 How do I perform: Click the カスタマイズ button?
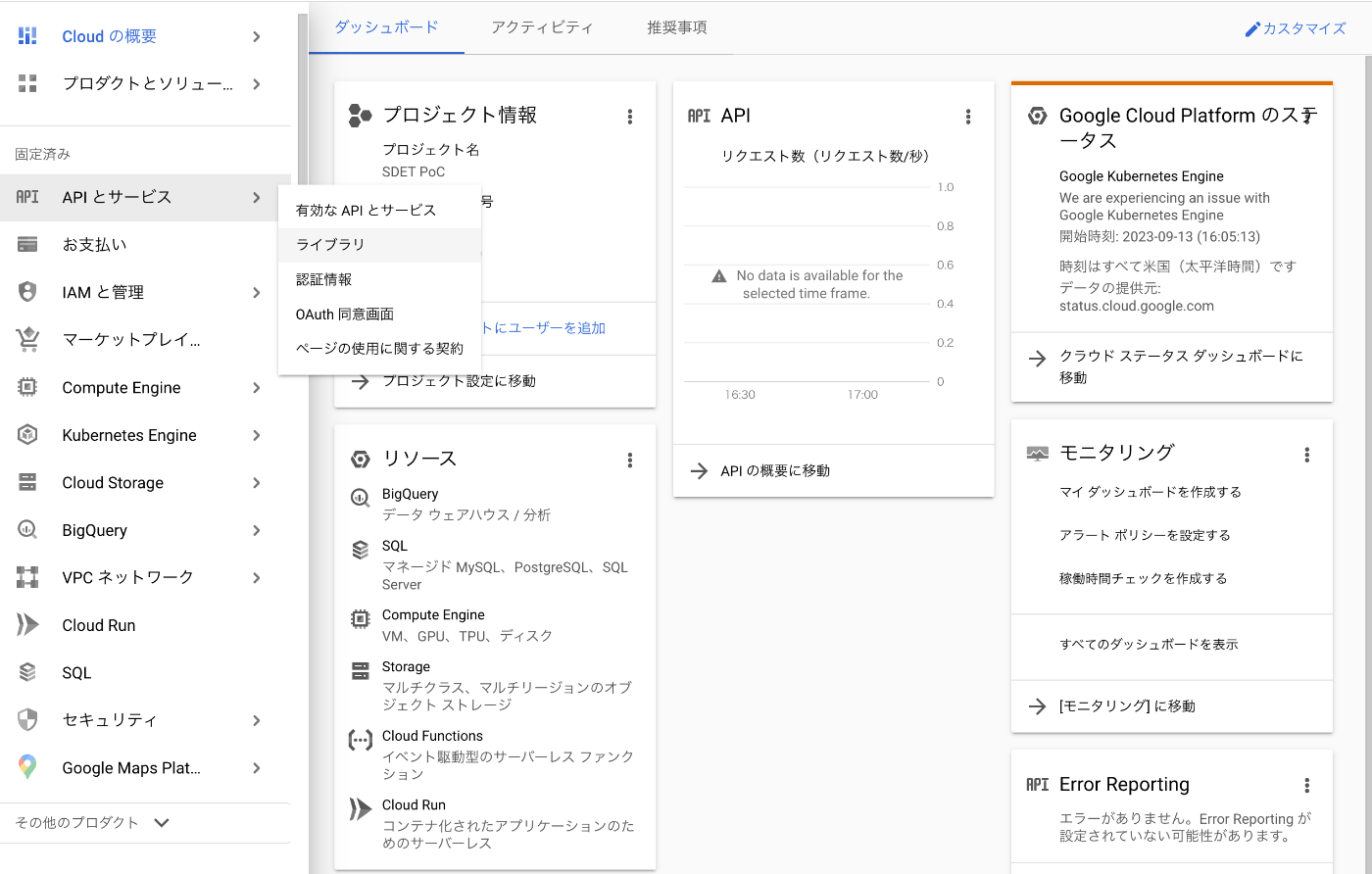[1296, 29]
